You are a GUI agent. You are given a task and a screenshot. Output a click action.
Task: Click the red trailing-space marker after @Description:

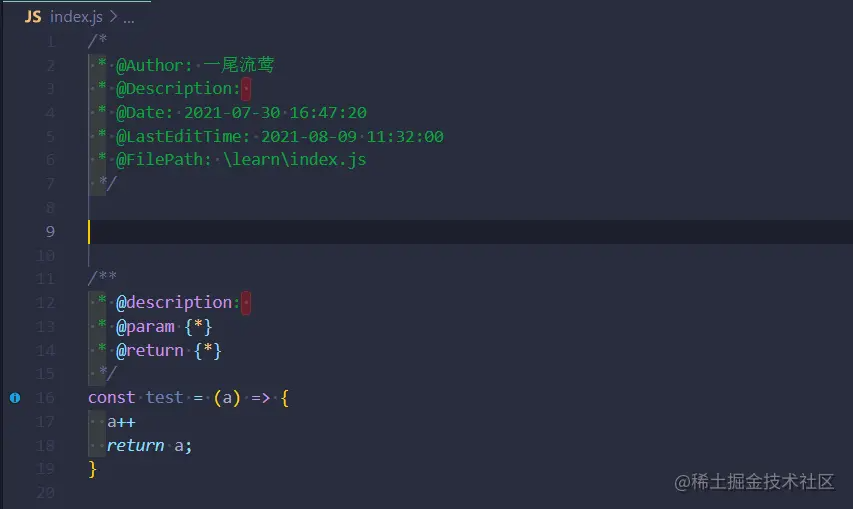point(246,89)
